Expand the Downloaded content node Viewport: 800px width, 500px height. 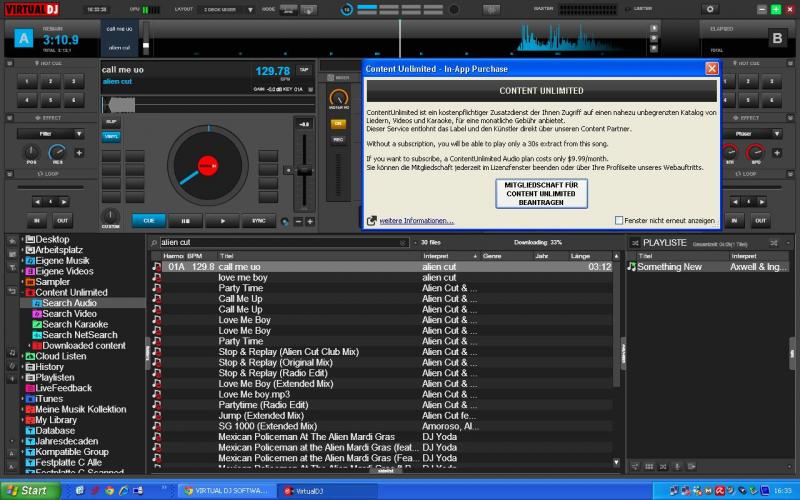pos(29,346)
